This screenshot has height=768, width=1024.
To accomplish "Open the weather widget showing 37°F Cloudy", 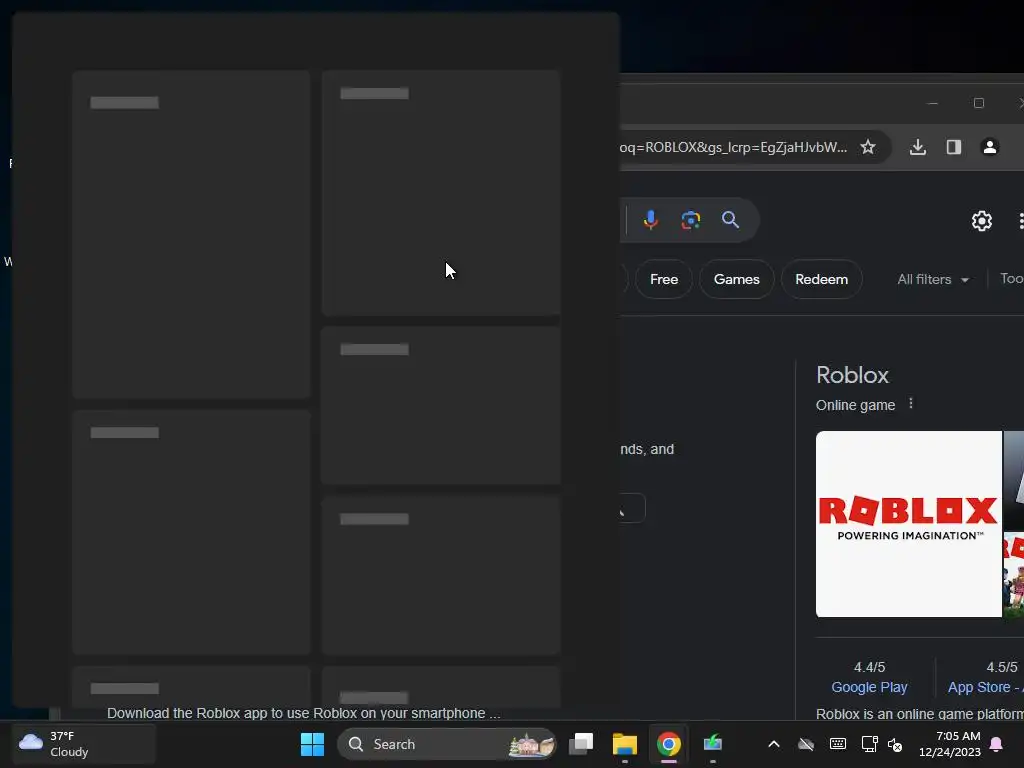I will click(x=84, y=744).
